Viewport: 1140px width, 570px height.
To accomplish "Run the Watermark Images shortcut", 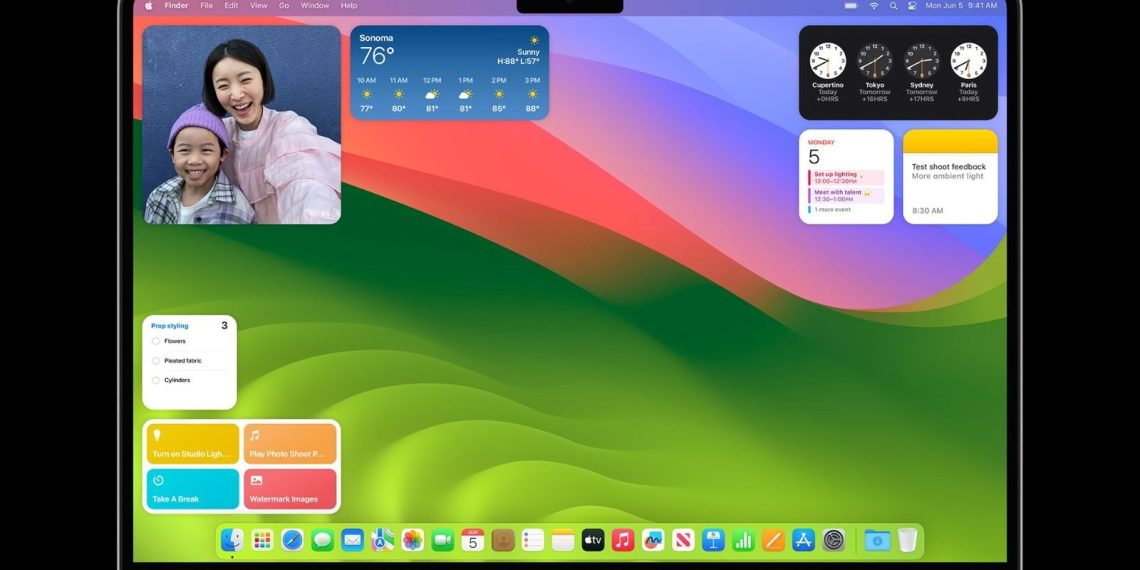I will (290, 489).
